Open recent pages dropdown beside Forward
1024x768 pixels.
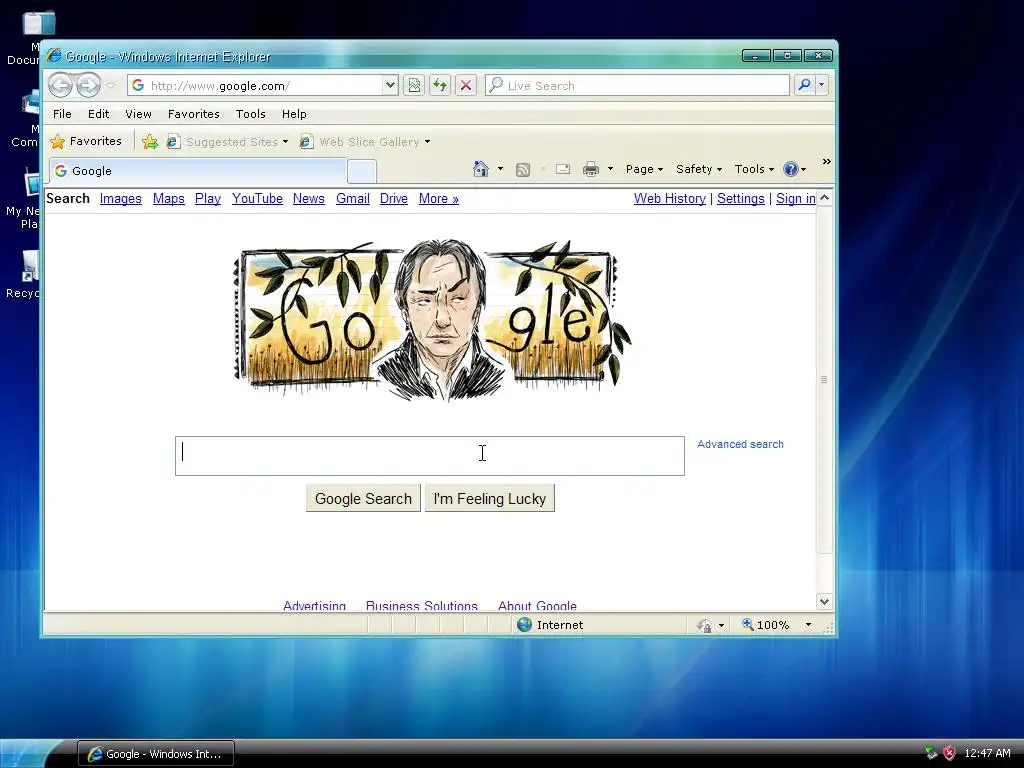110,86
